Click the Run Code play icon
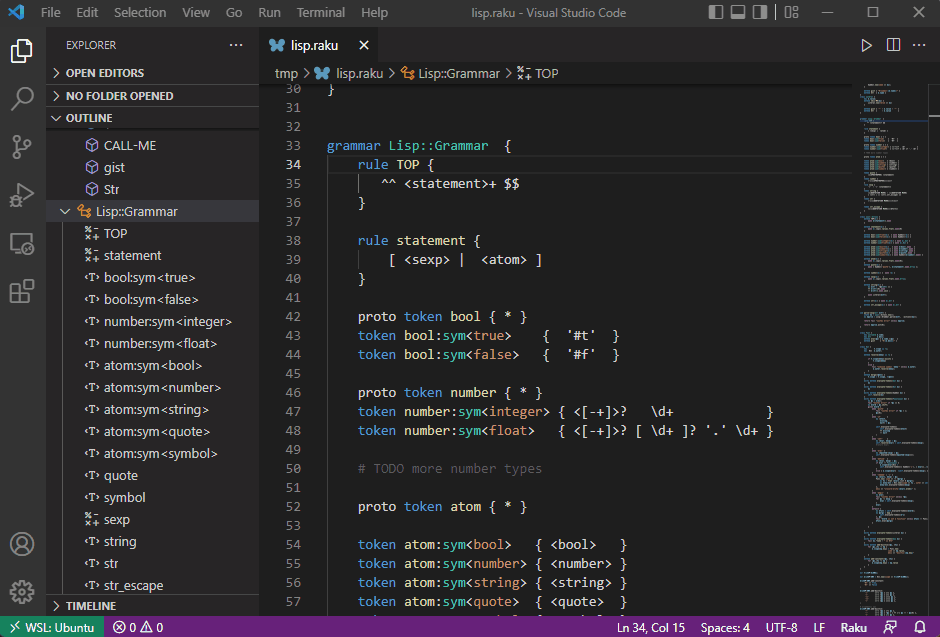This screenshot has height=637, width=940. 866,46
